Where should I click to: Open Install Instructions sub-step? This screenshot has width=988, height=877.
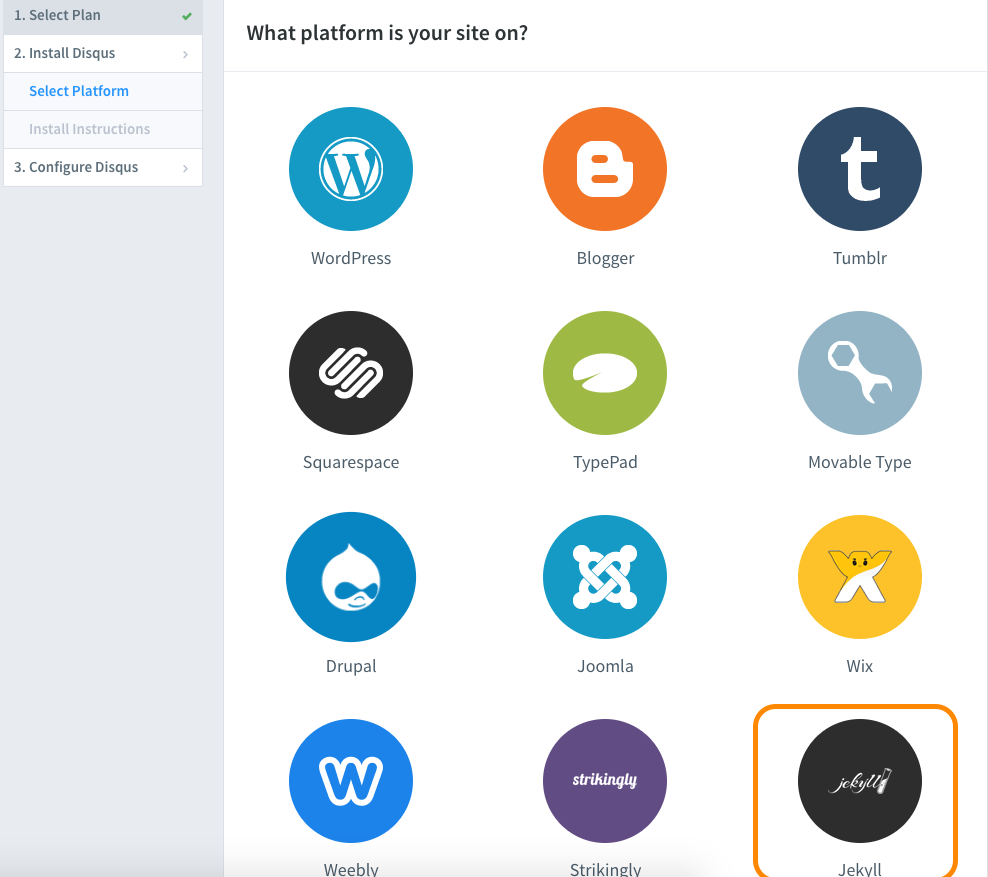coord(103,129)
